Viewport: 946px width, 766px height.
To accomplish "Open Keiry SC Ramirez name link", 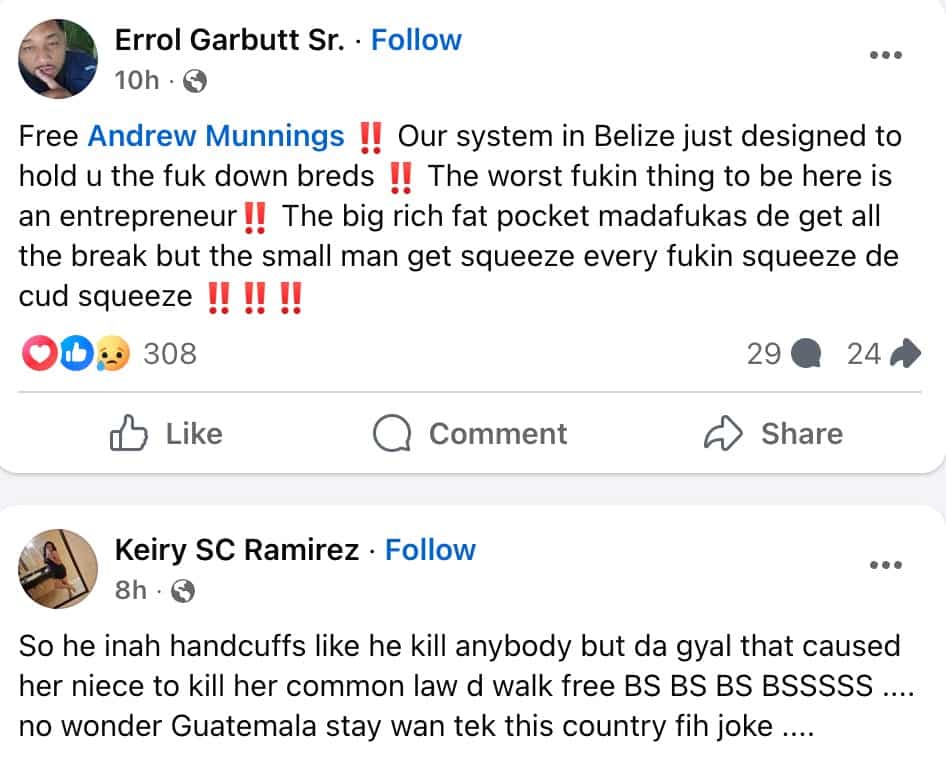I will (237, 550).
